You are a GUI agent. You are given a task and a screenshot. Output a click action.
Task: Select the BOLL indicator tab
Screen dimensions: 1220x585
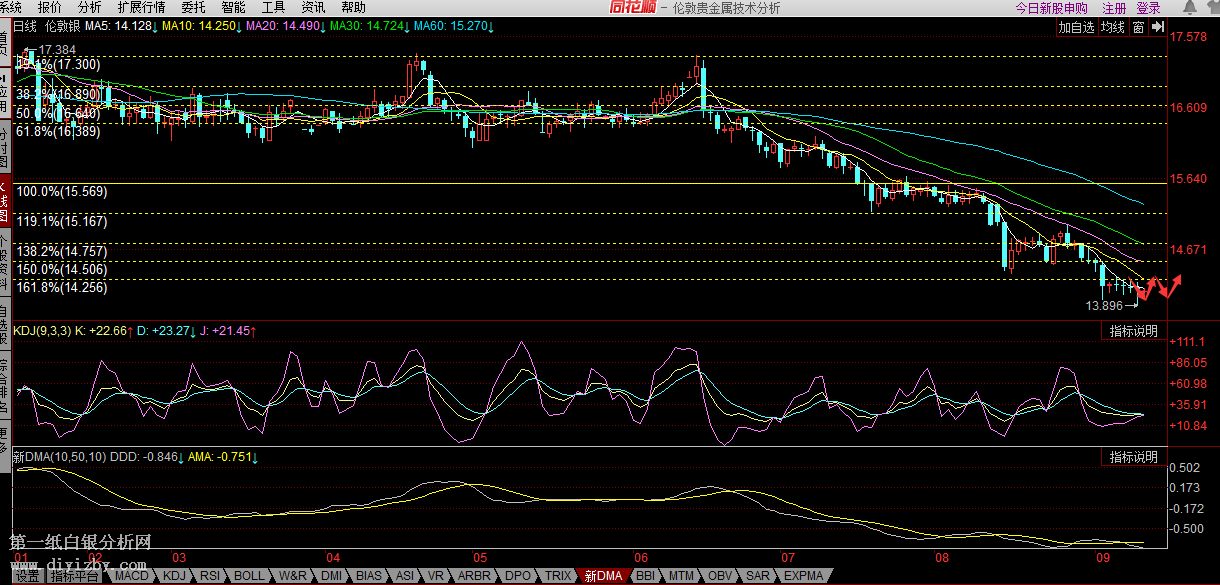coord(249,576)
